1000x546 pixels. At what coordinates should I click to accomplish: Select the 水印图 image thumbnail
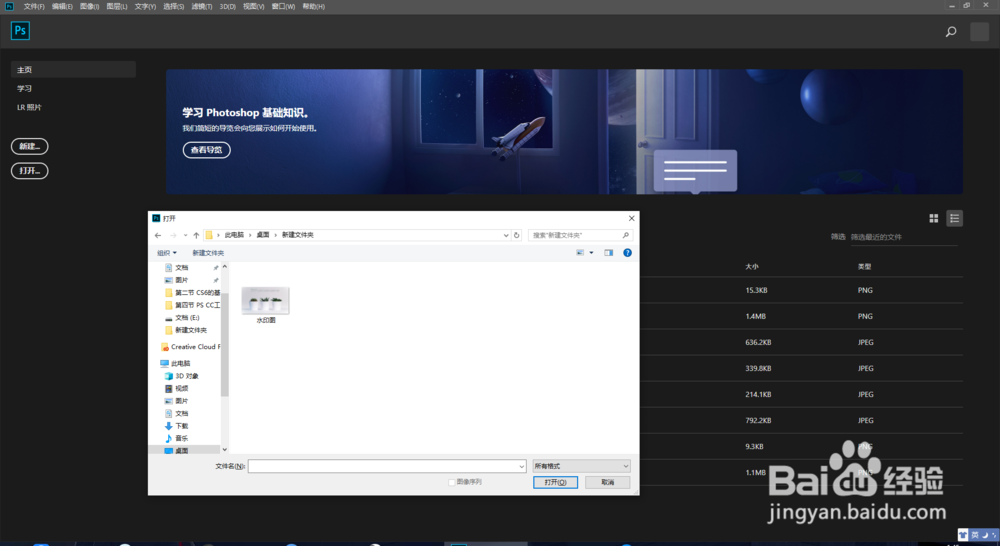pos(265,306)
